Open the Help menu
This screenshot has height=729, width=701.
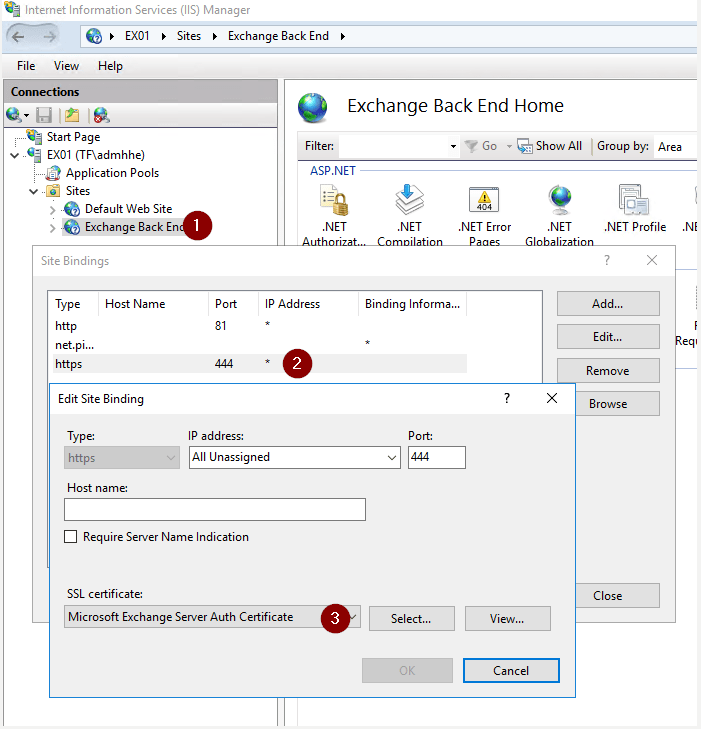(110, 66)
